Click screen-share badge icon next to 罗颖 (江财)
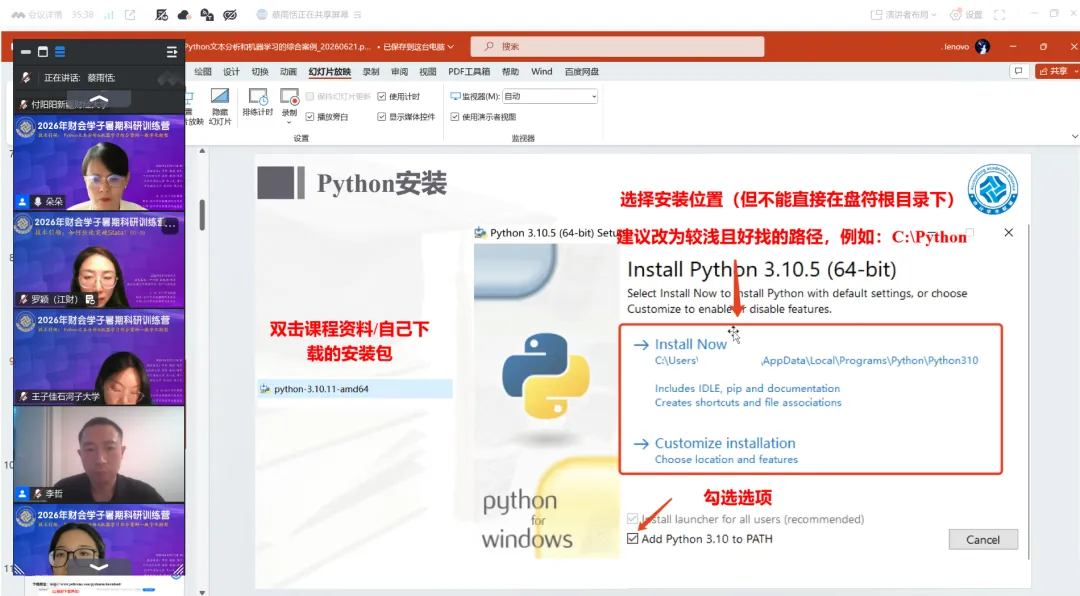The height and width of the screenshot is (596, 1080). point(90,299)
